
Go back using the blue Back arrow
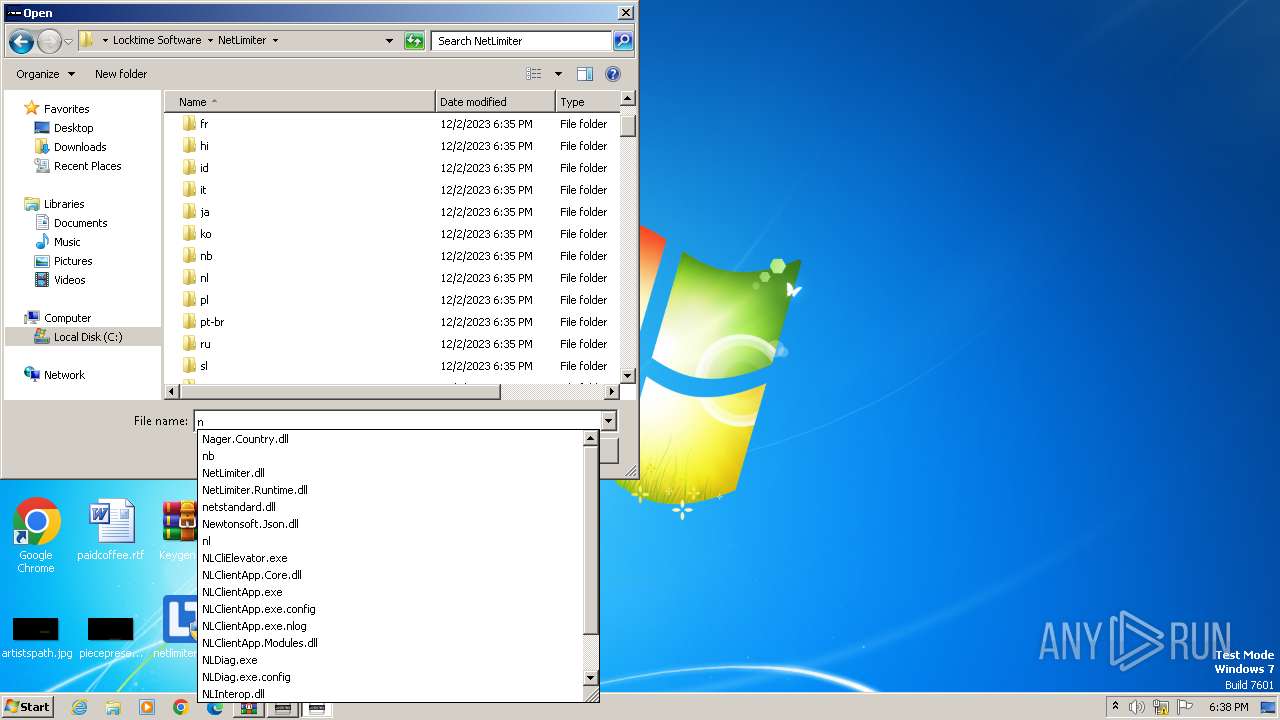point(21,41)
